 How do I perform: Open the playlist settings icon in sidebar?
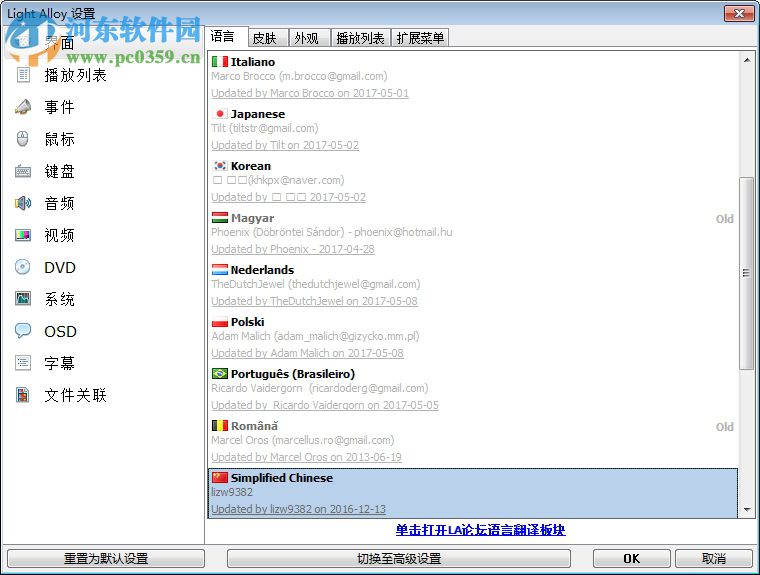[x=23, y=75]
